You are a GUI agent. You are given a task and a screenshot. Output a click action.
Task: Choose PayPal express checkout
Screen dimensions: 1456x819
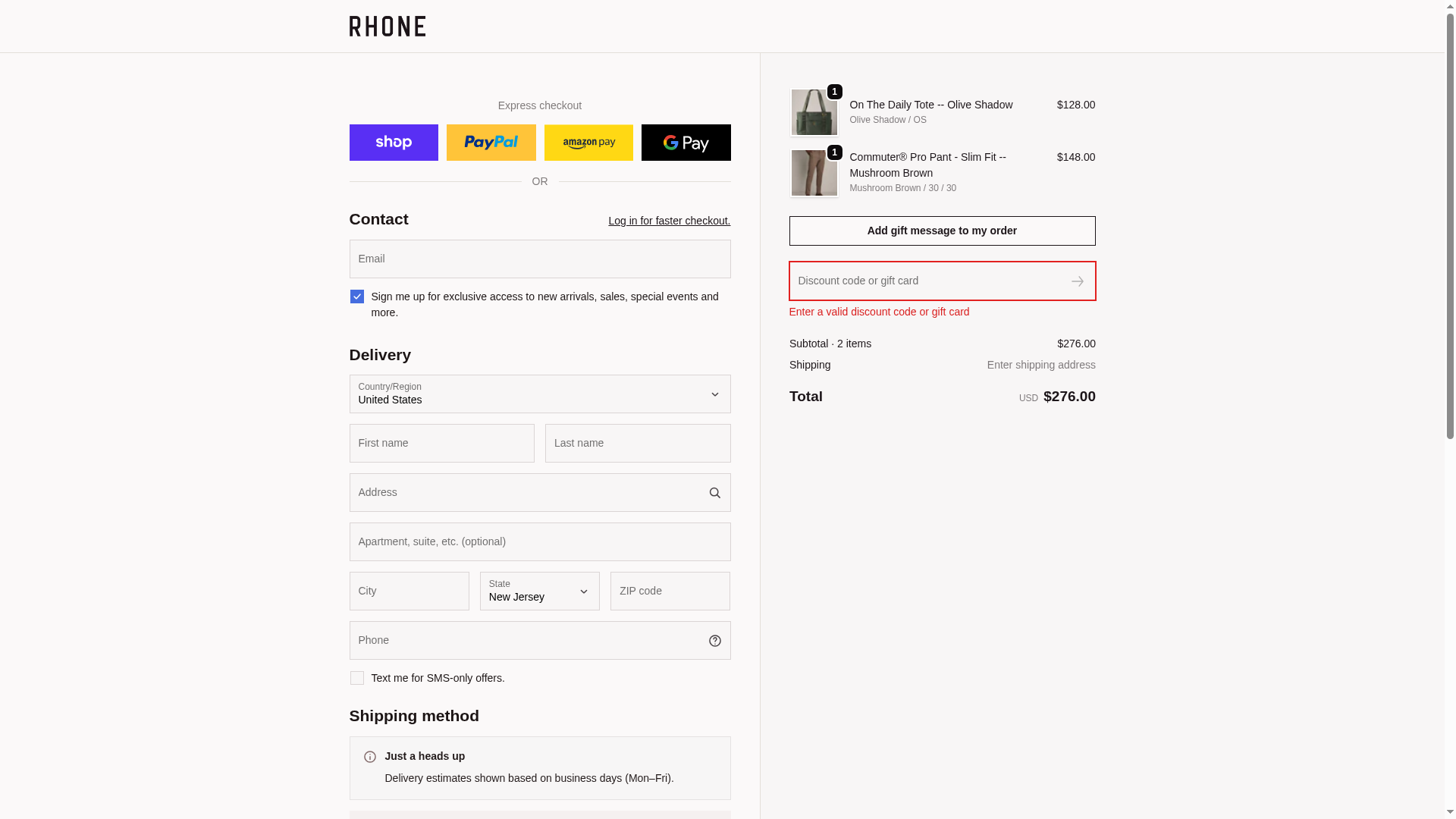pos(491,143)
